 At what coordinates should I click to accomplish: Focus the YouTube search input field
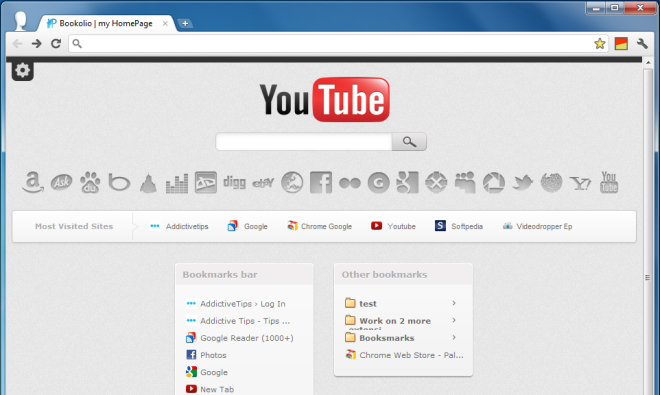pyautogui.click(x=304, y=141)
